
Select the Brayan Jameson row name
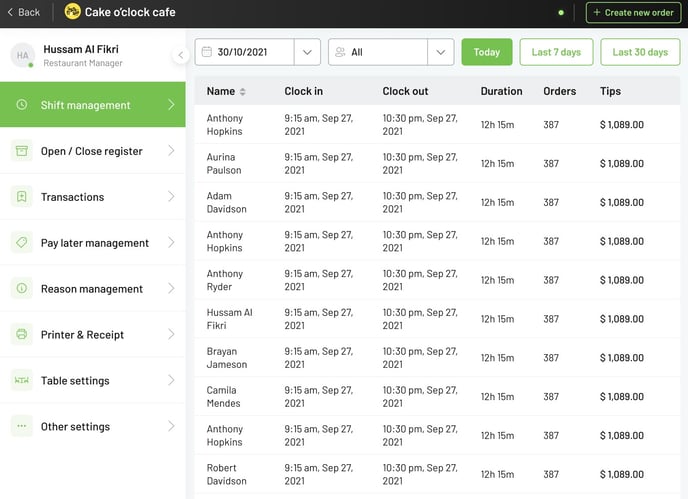227,358
